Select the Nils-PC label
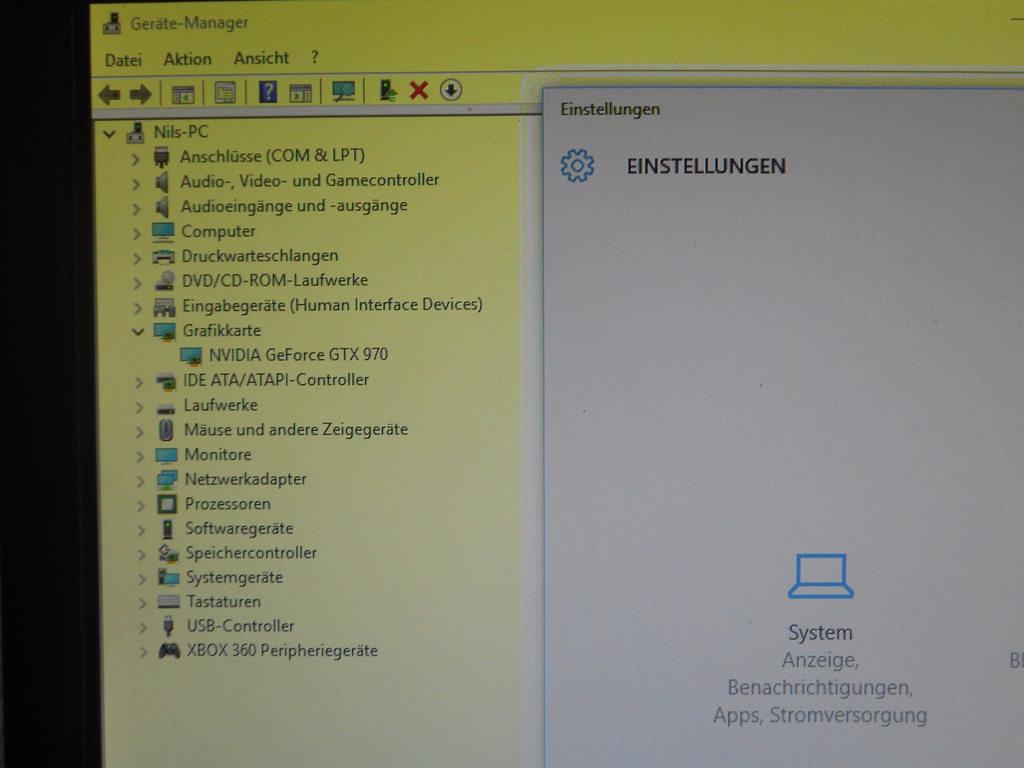Screen dimensions: 1024x768 [x=181, y=132]
